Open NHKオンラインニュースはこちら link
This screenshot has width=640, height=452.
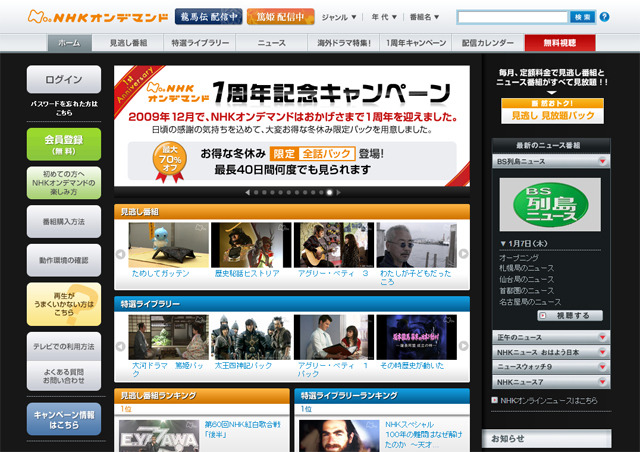click(549, 401)
